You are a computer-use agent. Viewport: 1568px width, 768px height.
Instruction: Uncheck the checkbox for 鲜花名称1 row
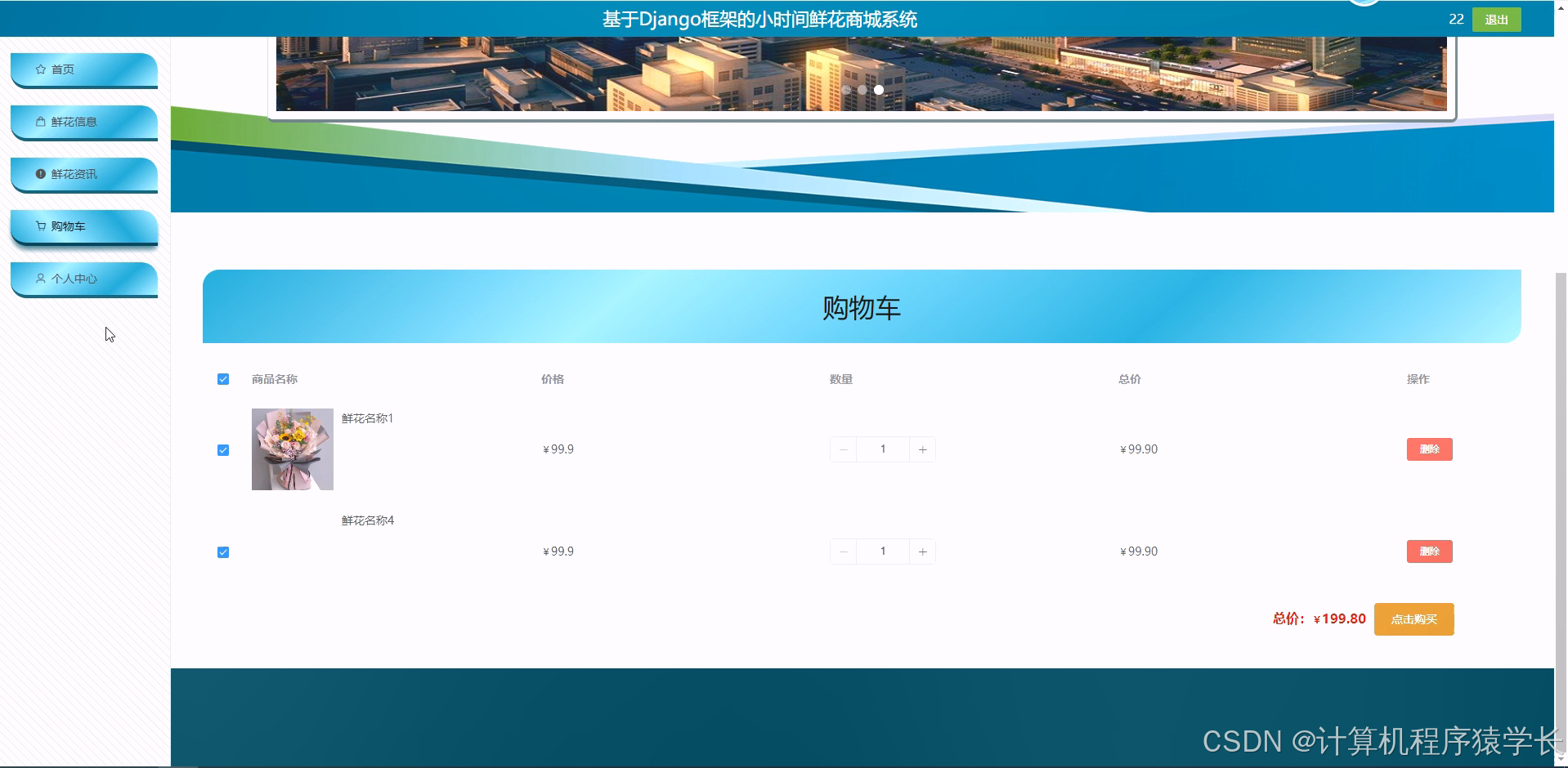click(223, 450)
